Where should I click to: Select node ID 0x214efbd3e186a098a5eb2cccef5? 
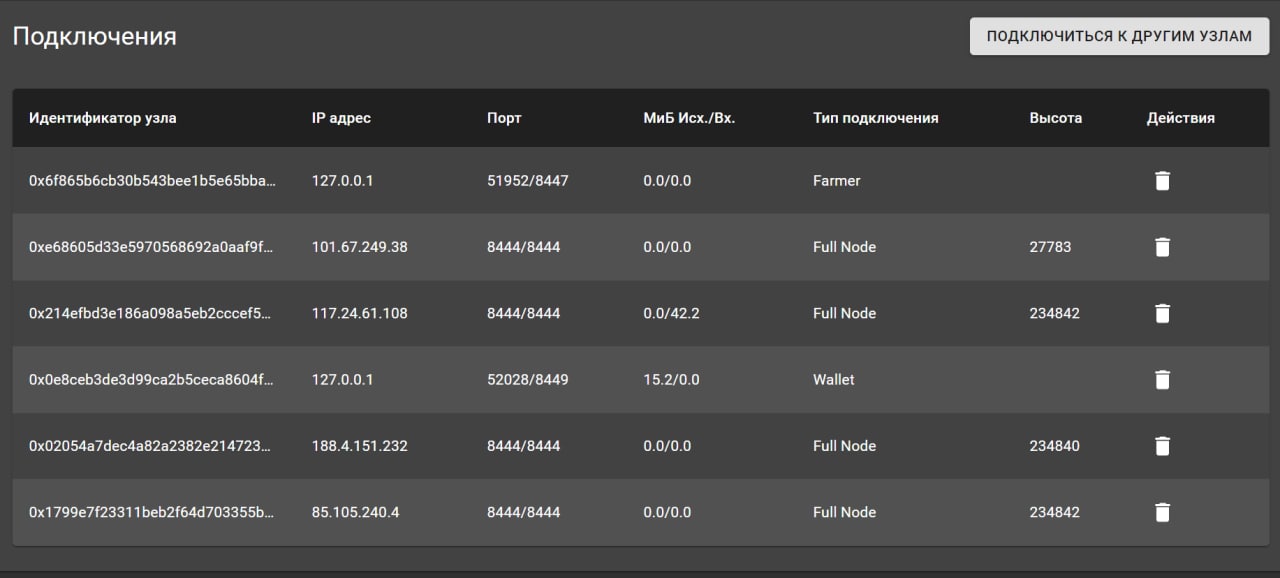pyautogui.click(x=151, y=313)
